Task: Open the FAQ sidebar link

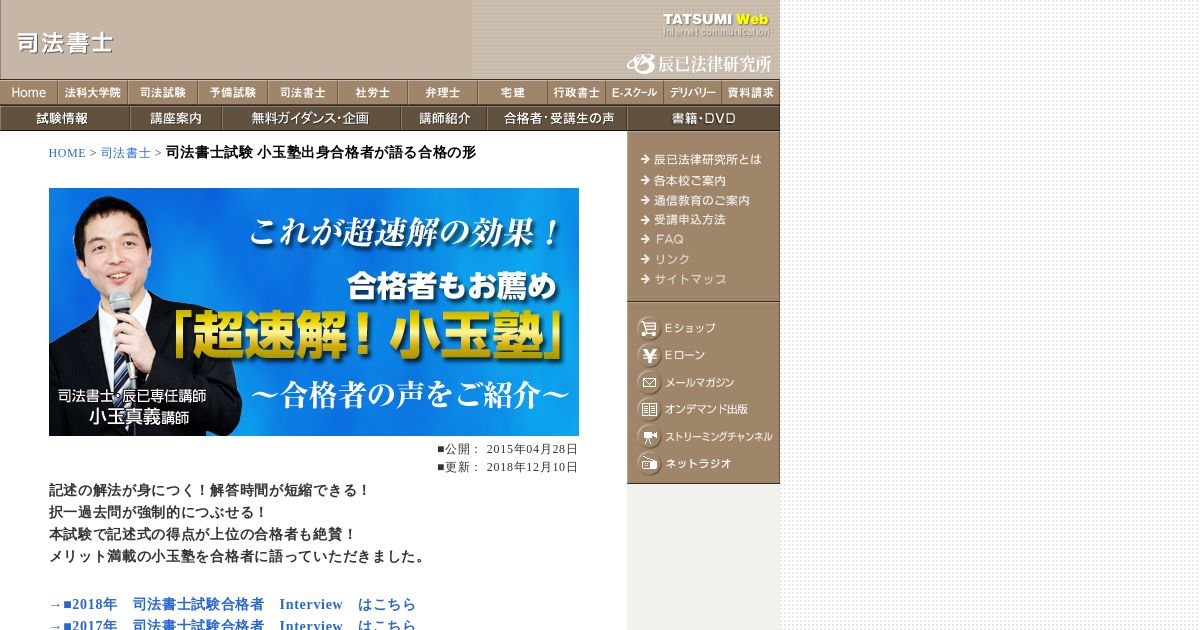Action: (663, 239)
